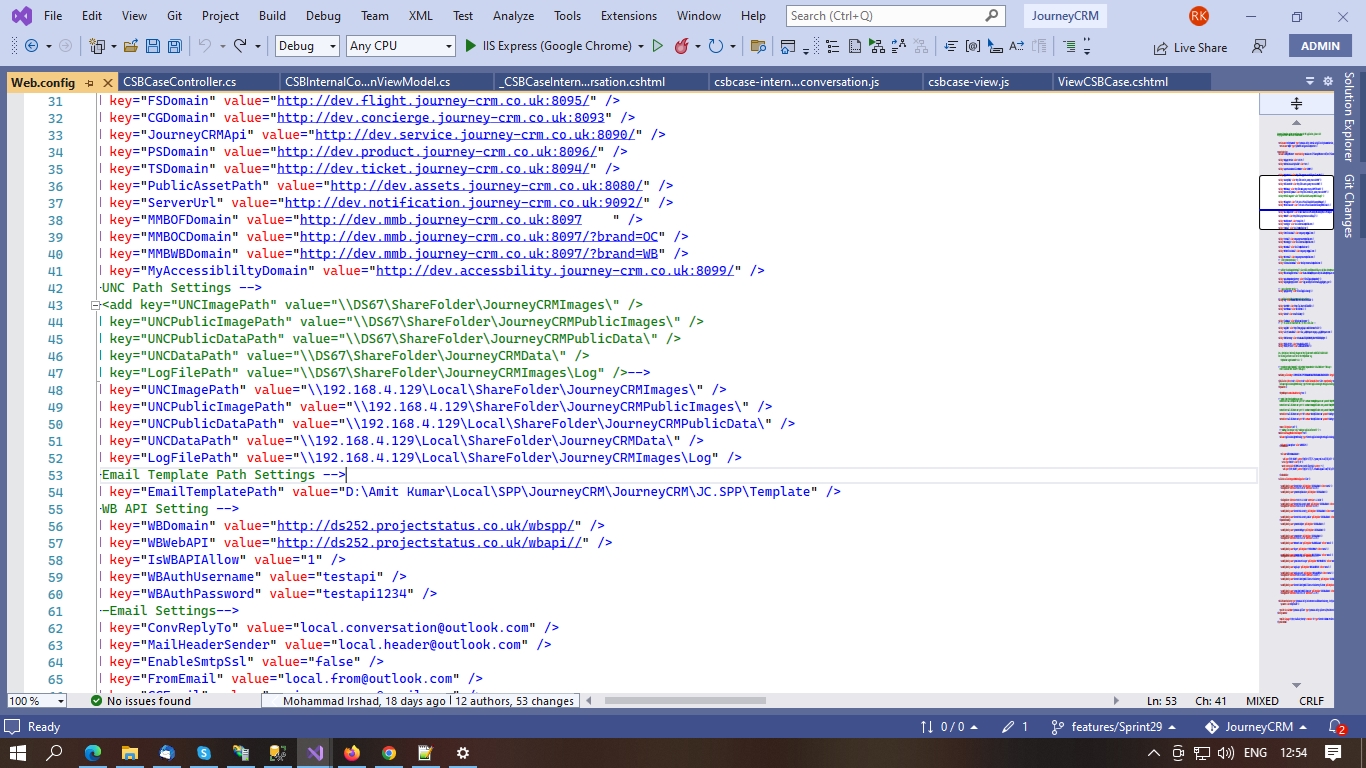This screenshot has height=768, width=1366.
Task: Click the Ln: 53 line indicator
Action: pyautogui.click(x=1161, y=701)
